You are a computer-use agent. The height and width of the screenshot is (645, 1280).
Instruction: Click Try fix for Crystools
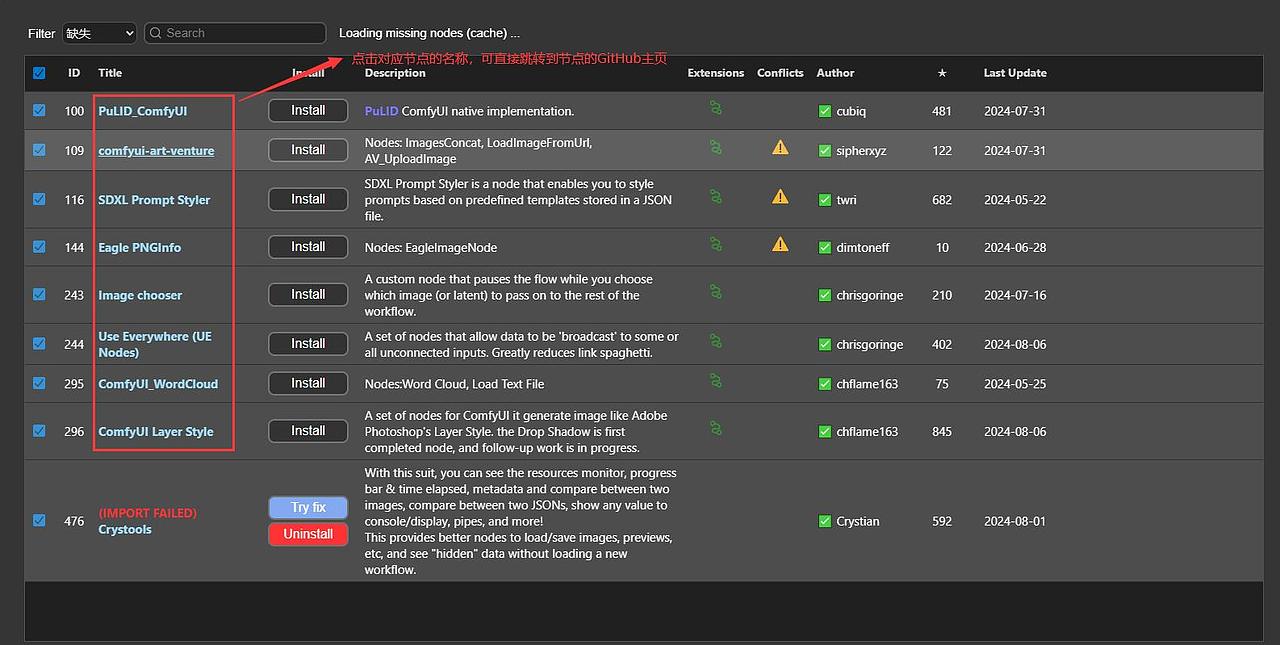[308, 507]
